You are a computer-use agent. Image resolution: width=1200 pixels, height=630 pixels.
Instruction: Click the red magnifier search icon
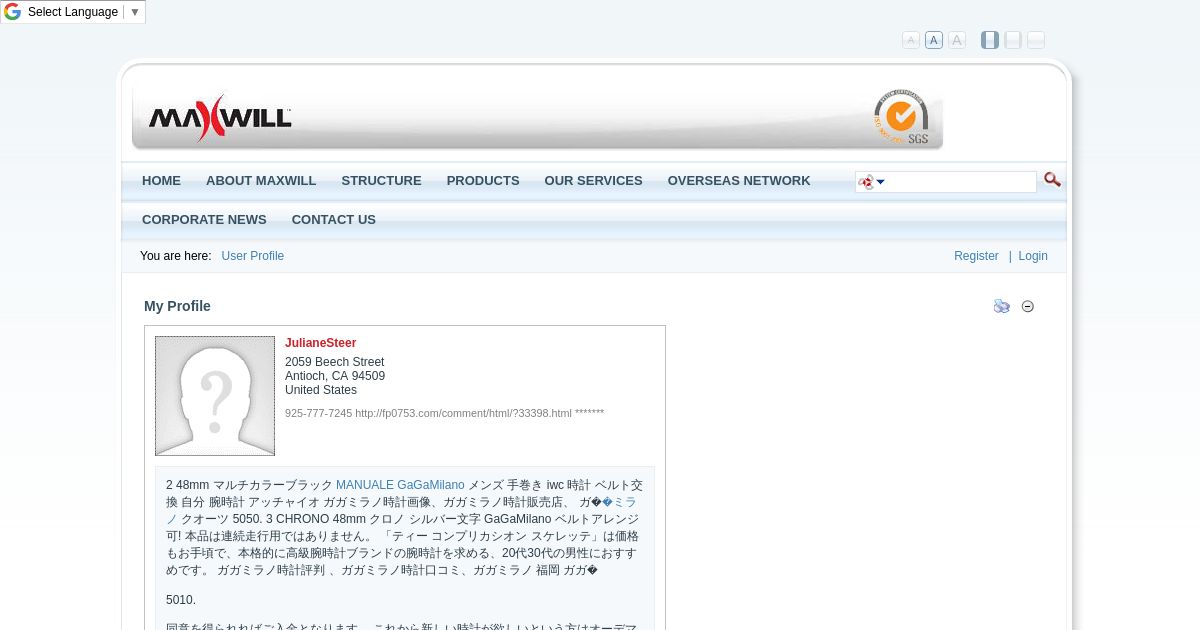(1052, 180)
